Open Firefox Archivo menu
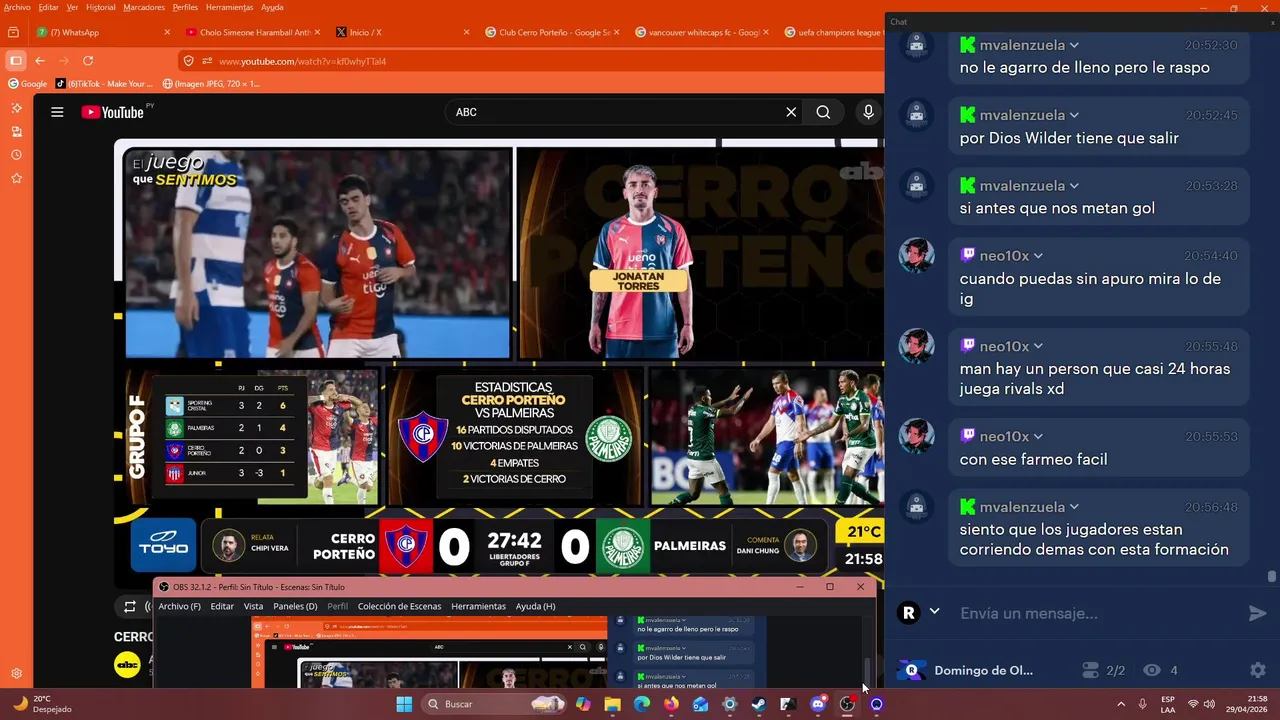The width and height of the screenshot is (1280, 720). point(17,7)
